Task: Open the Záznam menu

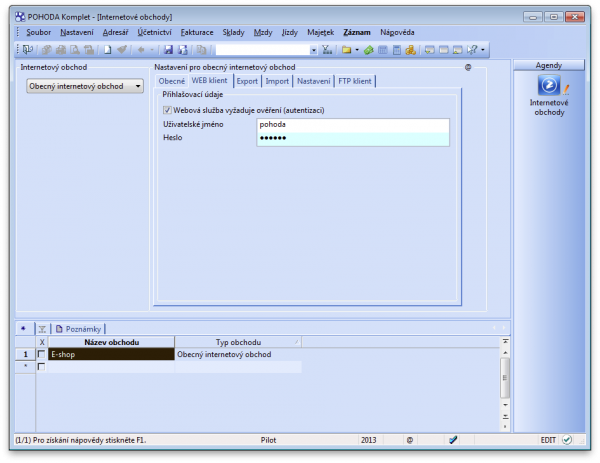Action: 357,33
